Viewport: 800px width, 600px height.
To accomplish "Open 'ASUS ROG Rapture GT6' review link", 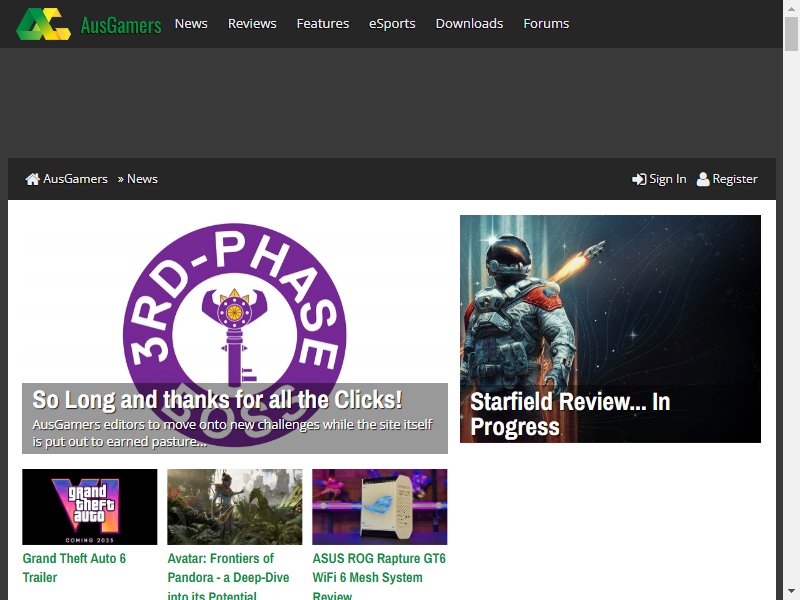I will pyautogui.click(x=379, y=577).
